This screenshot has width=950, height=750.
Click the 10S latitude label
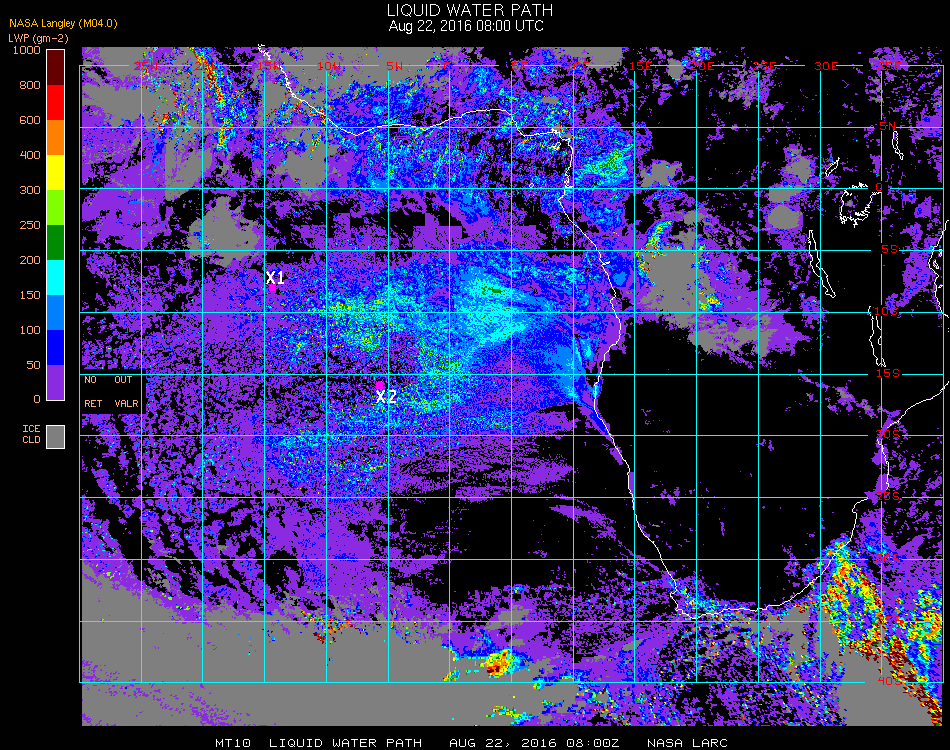pyautogui.click(x=886, y=311)
